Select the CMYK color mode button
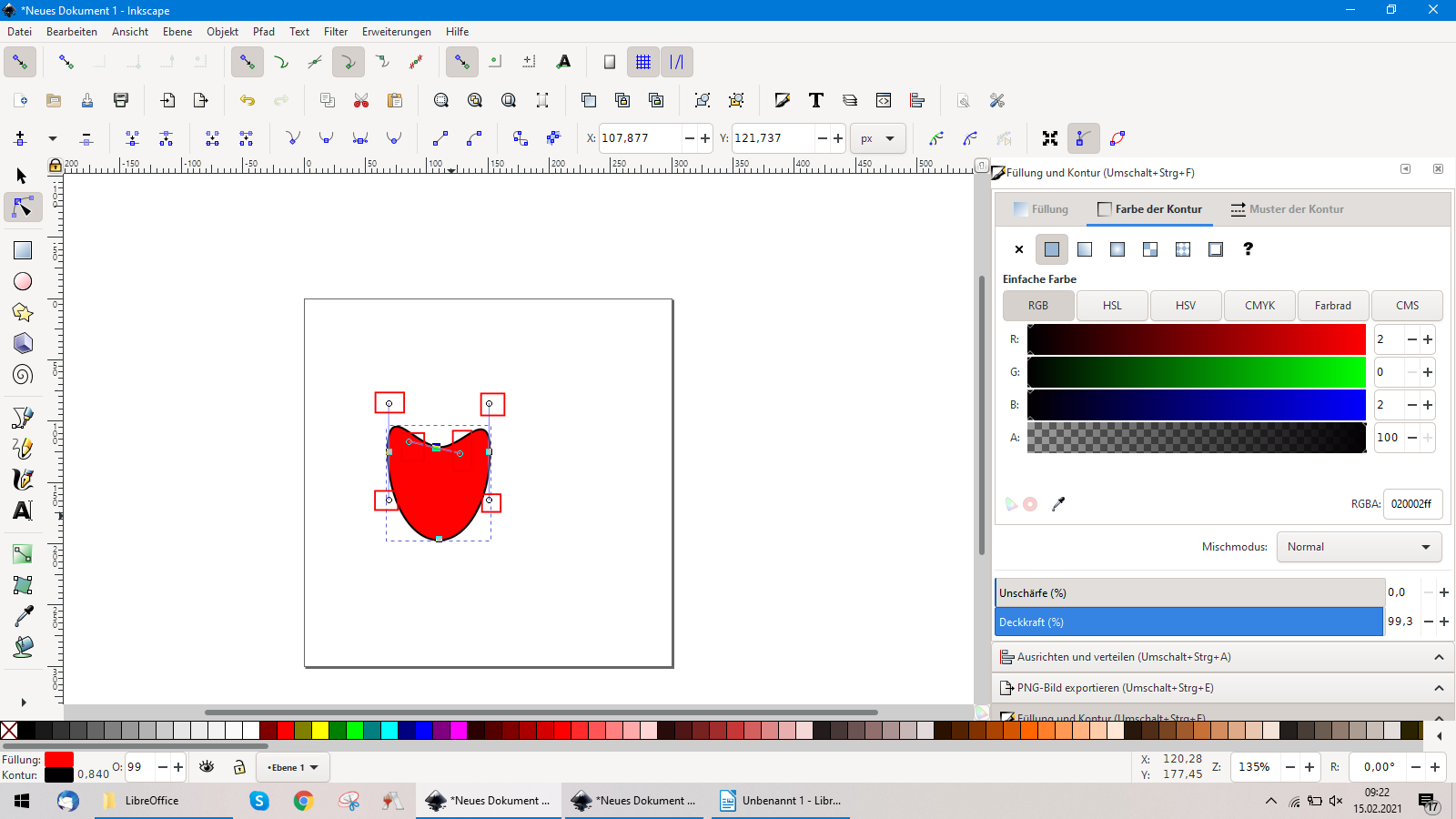1456x819 pixels. coord(1259,306)
